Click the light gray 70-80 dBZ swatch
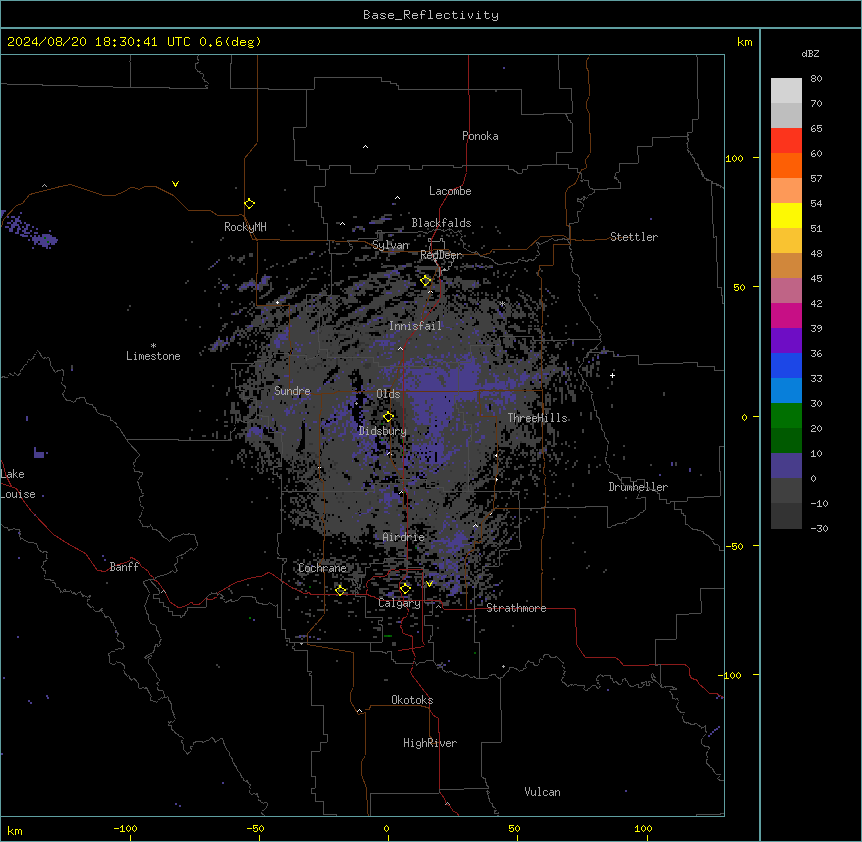Viewport: 862px width, 842px height. click(x=786, y=91)
